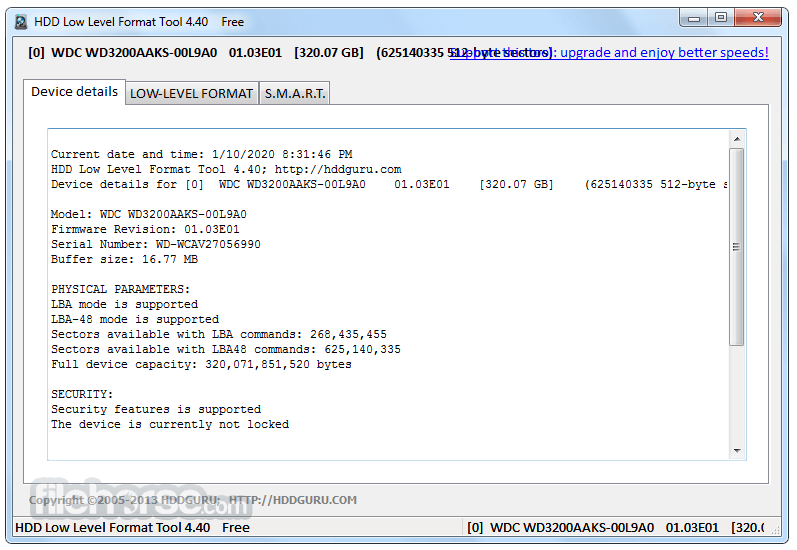
Task: Click The device is currently not locked line
Action: click(x=170, y=425)
